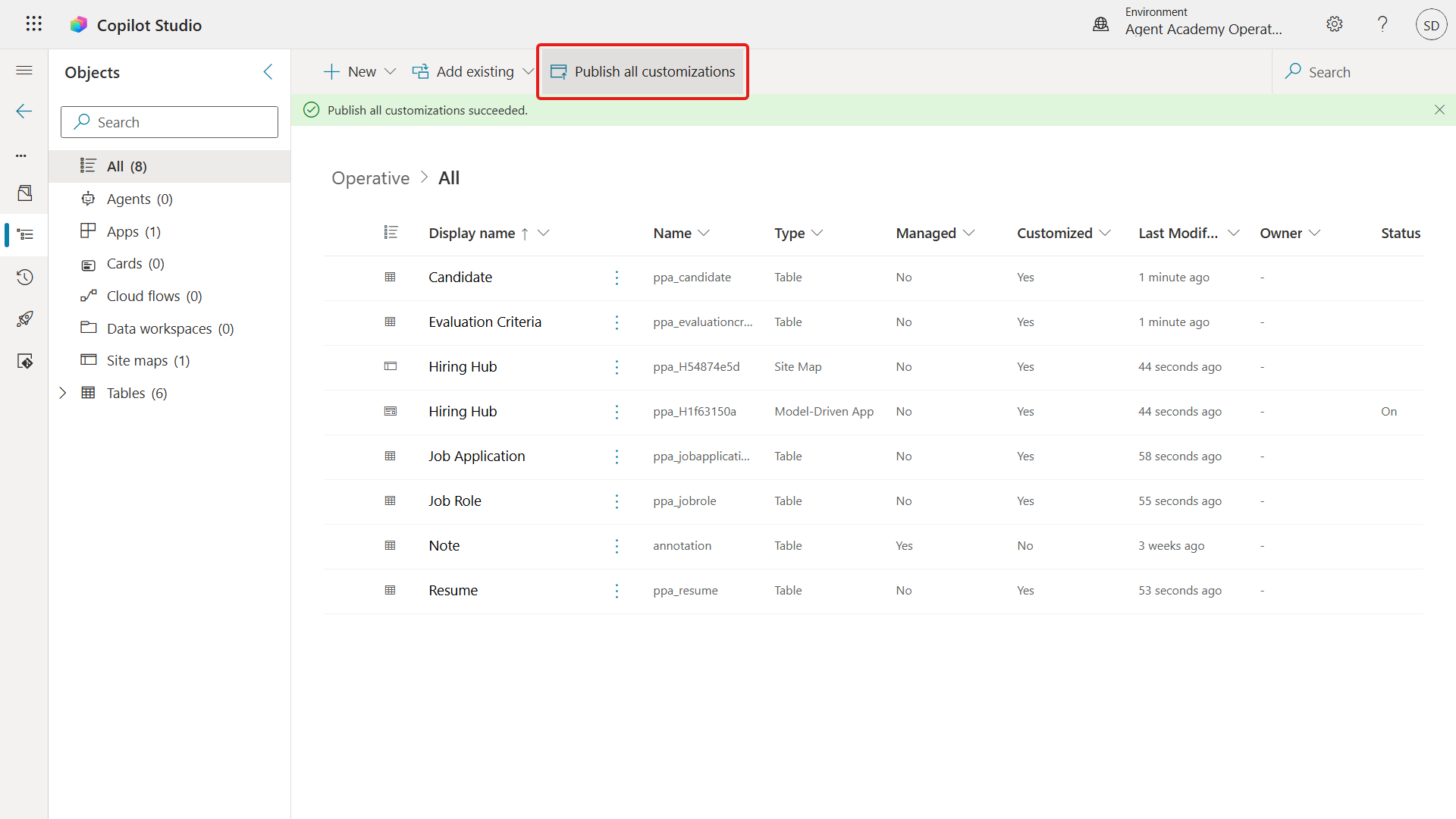The height and width of the screenshot is (819, 1456).
Task: Open the Add existing dropdown
Action: tap(472, 72)
